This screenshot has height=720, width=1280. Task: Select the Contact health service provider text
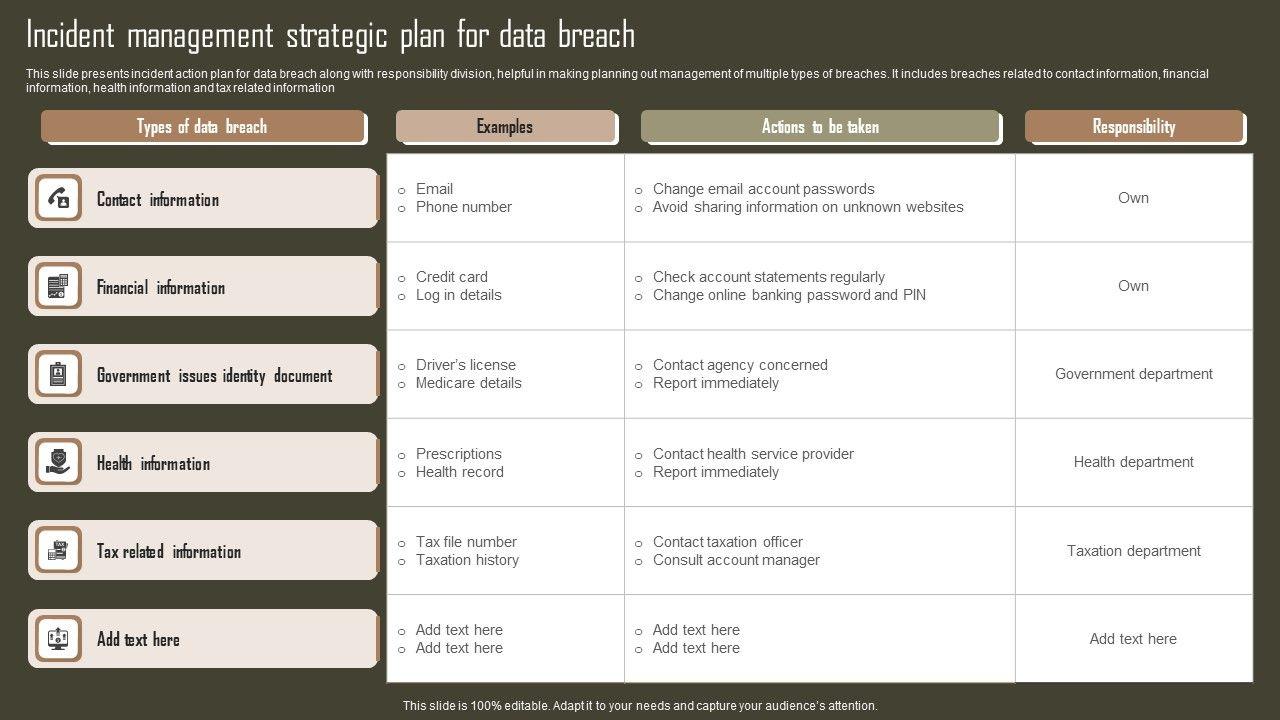pos(753,454)
